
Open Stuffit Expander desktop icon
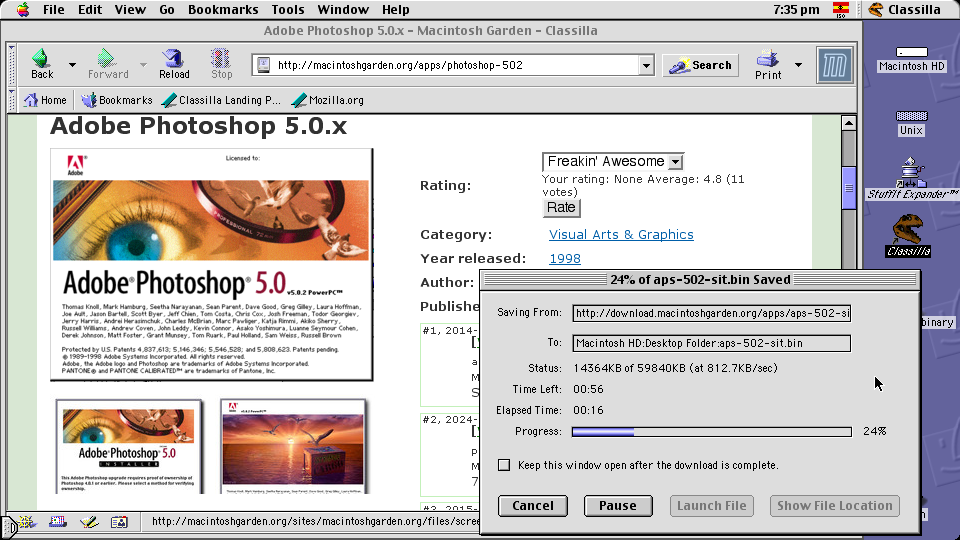911,171
